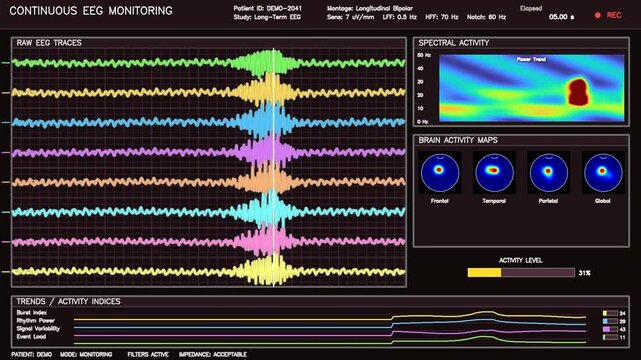Screen dimensions: 641x360
Task: Click the Signal Variability trend label
Action: 38,329
